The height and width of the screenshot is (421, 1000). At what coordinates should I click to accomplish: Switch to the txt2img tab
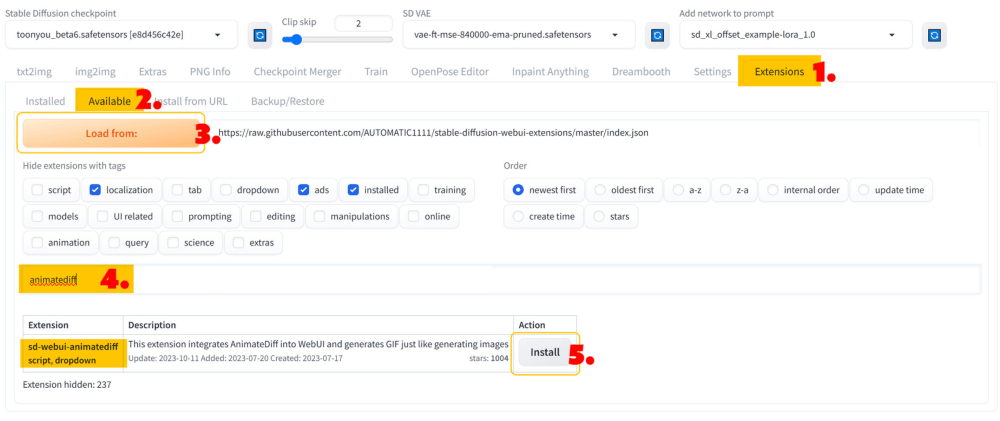[x=34, y=72]
